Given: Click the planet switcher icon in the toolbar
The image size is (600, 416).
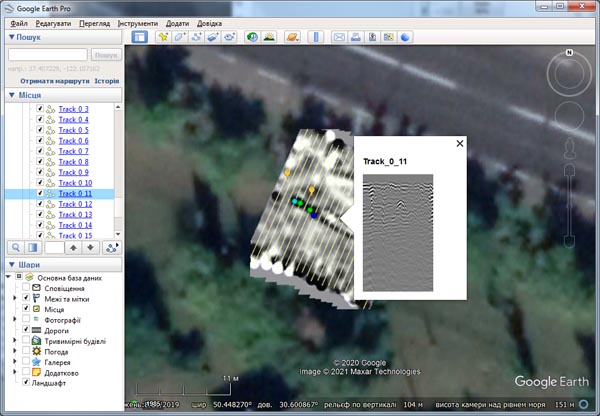Looking at the screenshot, I should tap(292, 38).
